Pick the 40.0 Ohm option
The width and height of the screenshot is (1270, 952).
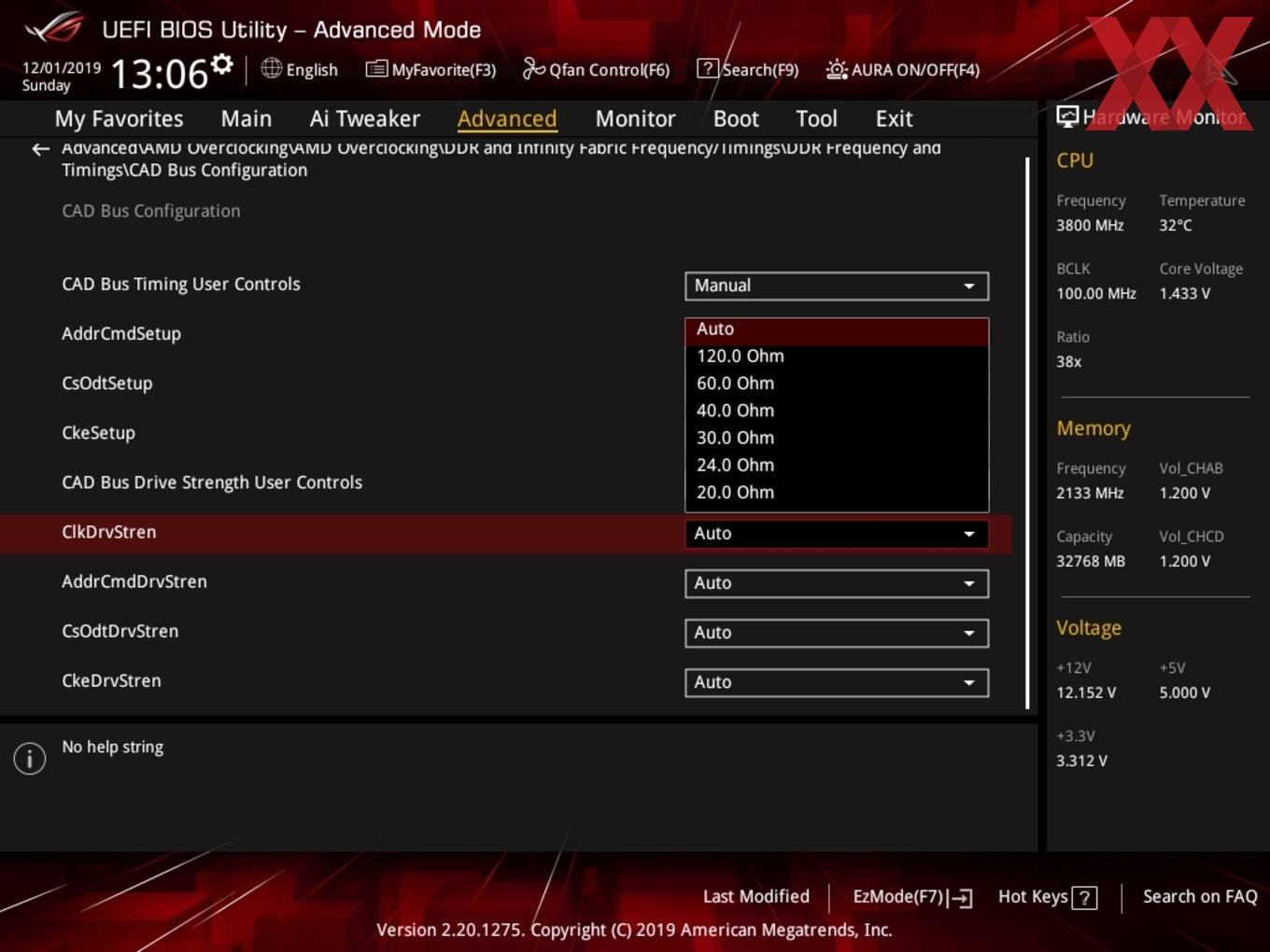tap(837, 411)
